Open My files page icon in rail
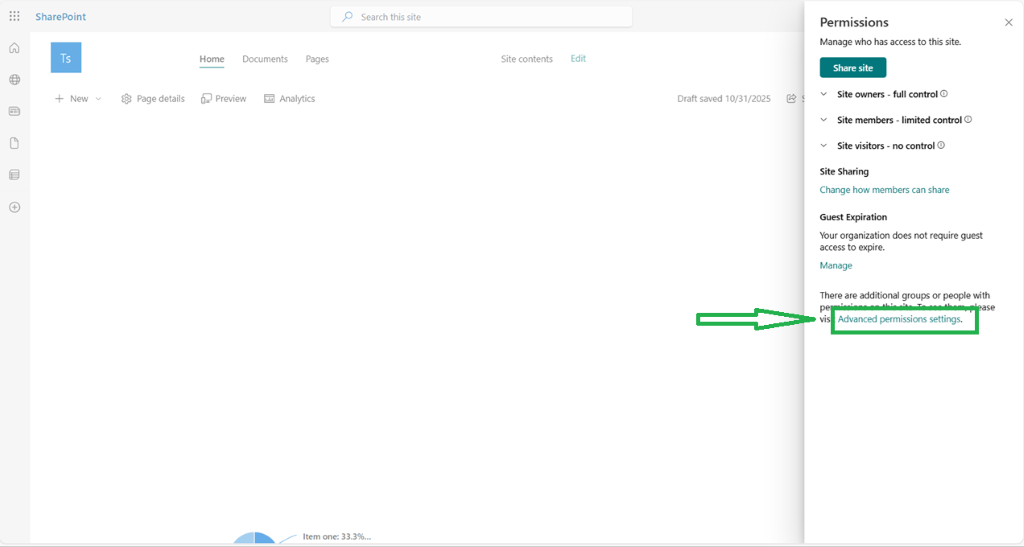The height and width of the screenshot is (547, 1024). coord(14,143)
